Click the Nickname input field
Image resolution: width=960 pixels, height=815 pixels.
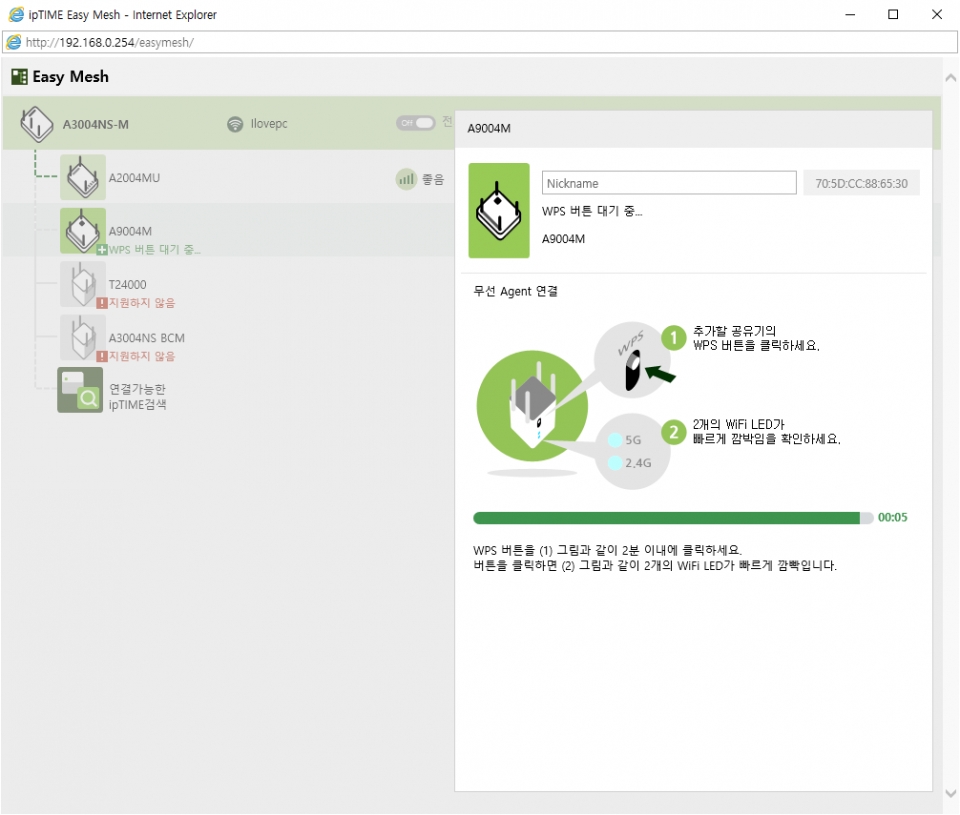click(x=669, y=183)
